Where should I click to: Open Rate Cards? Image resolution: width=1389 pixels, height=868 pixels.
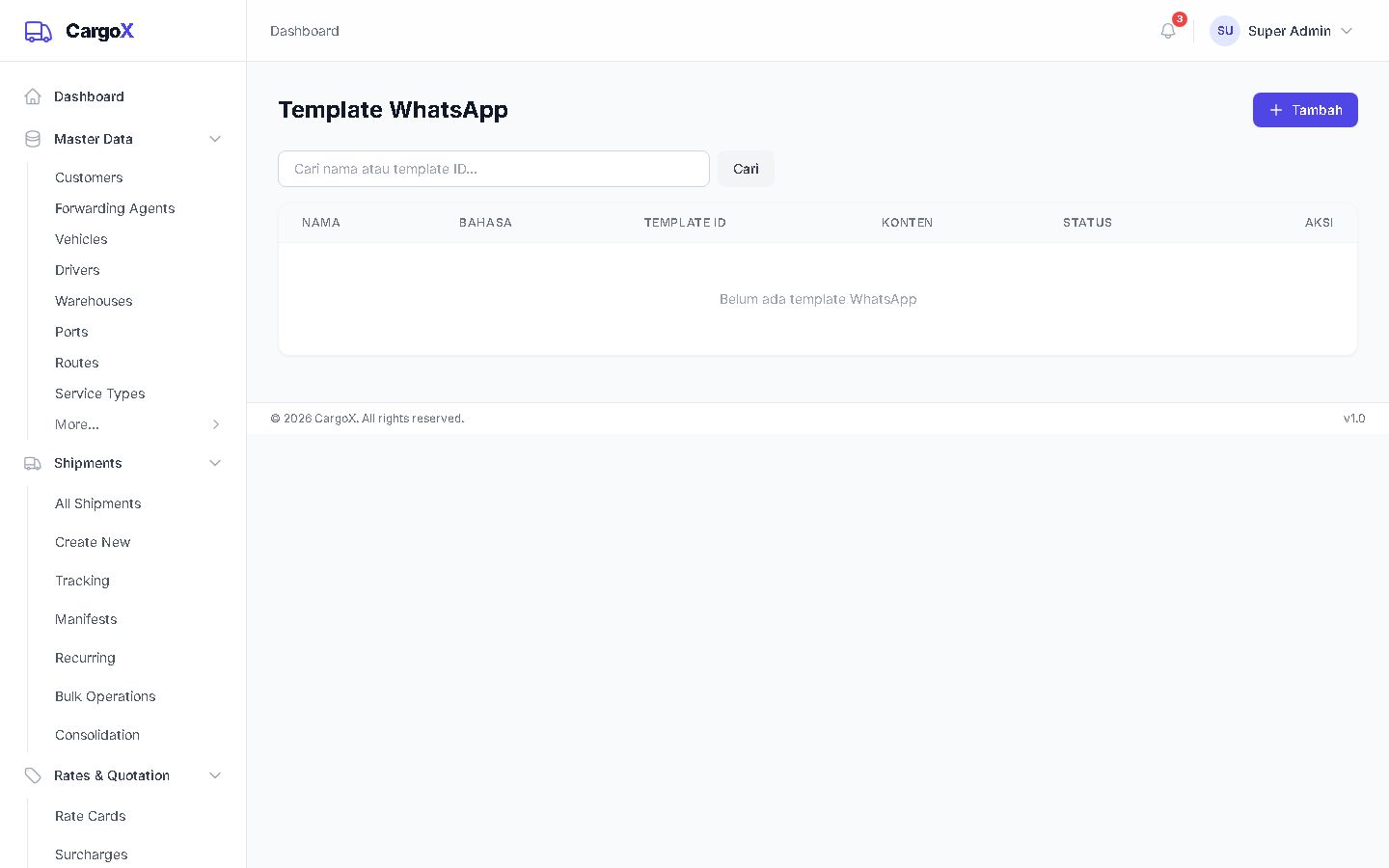point(91,816)
